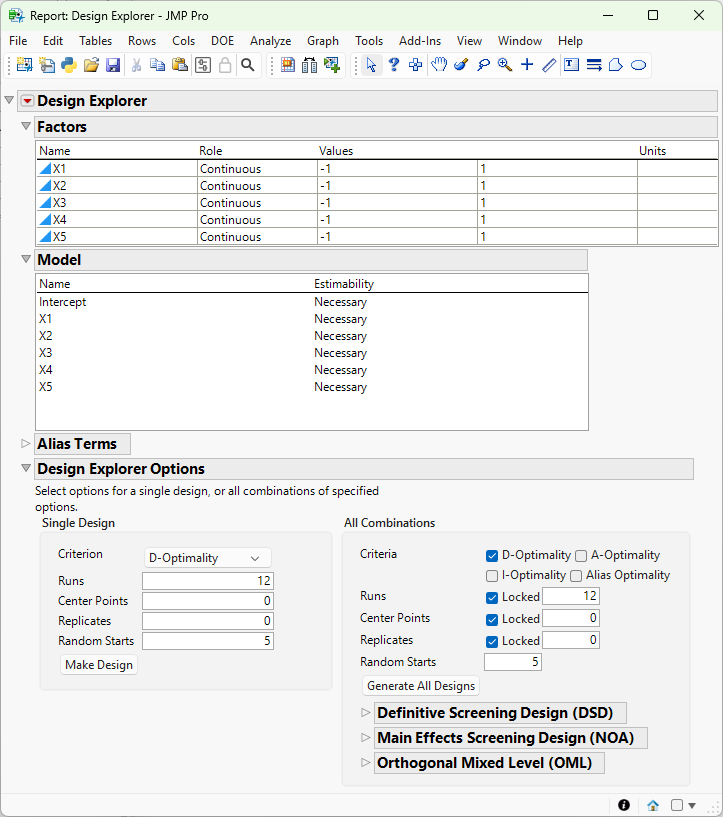Click the status bar dropdown arrow
The image size is (723, 817).
coord(692,806)
